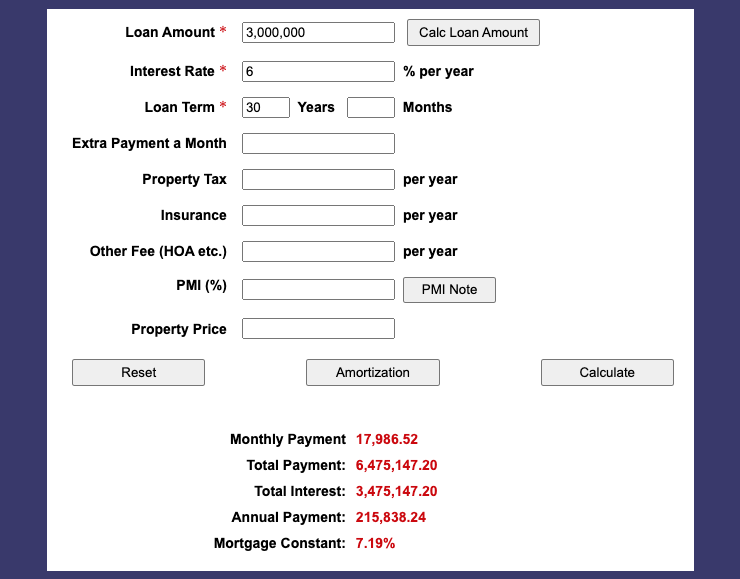Click the Property Price input field

[x=318, y=329]
